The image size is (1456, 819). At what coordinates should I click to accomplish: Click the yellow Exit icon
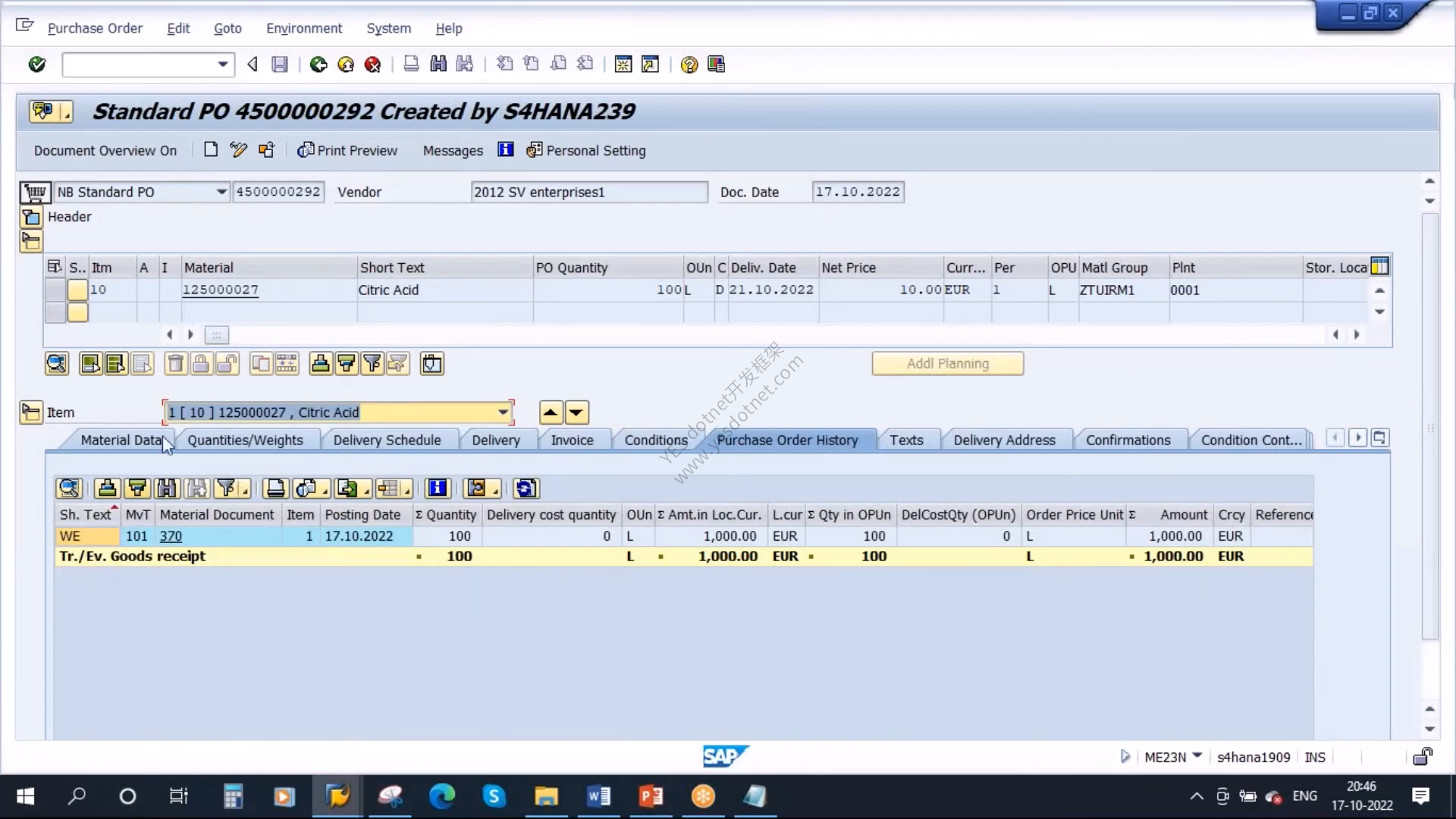pos(346,64)
